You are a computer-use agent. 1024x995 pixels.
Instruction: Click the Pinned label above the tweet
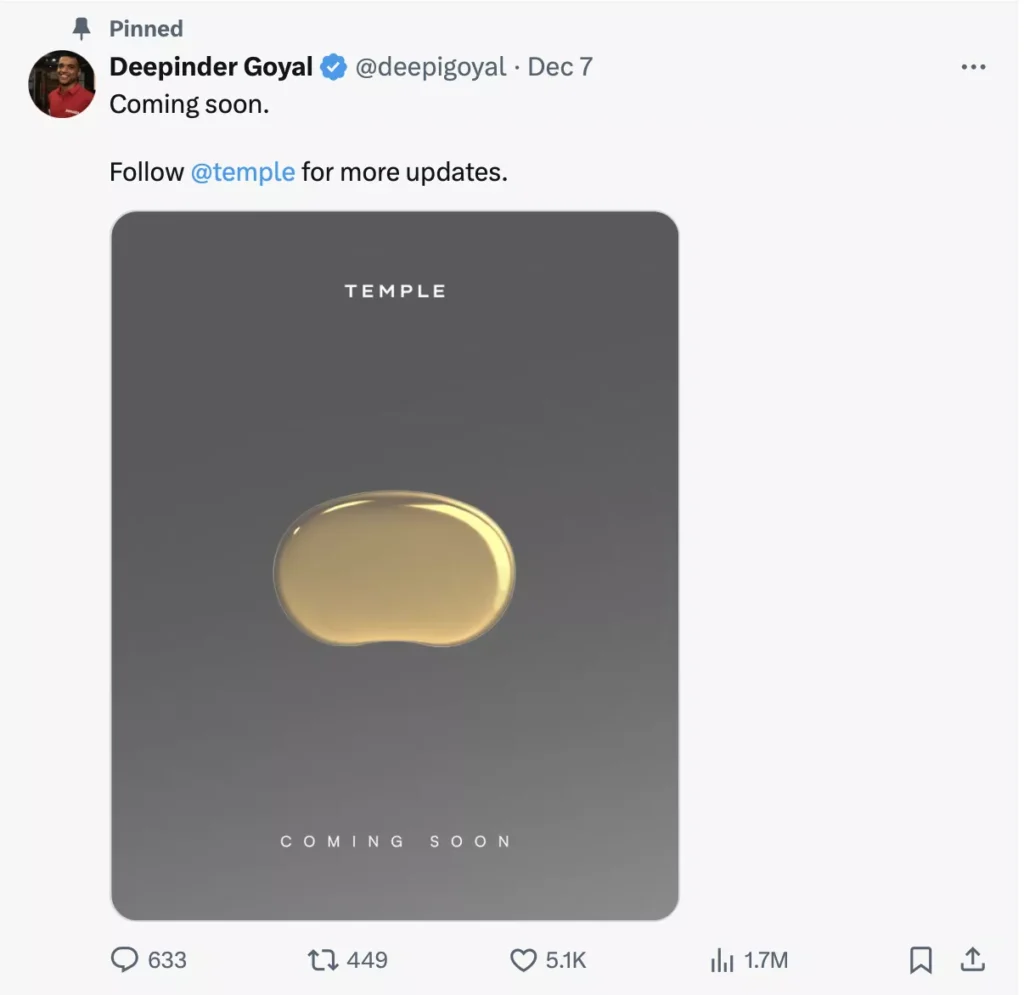pos(148,28)
